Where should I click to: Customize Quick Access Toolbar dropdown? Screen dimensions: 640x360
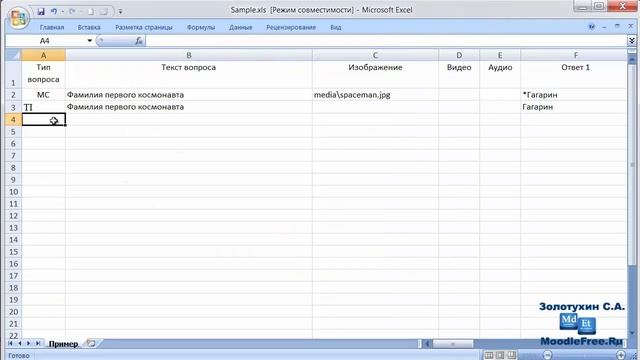[x=120, y=12]
